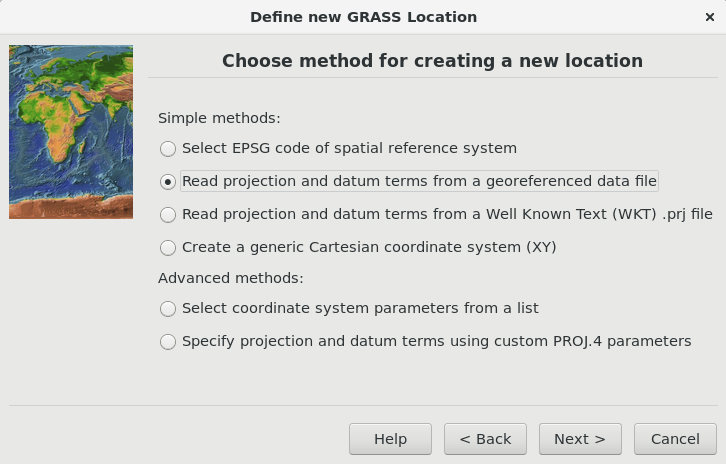Choose the custom PROJ.4 parameters radio option
Viewport: 726px width, 464px height.
tap(168, 342)
